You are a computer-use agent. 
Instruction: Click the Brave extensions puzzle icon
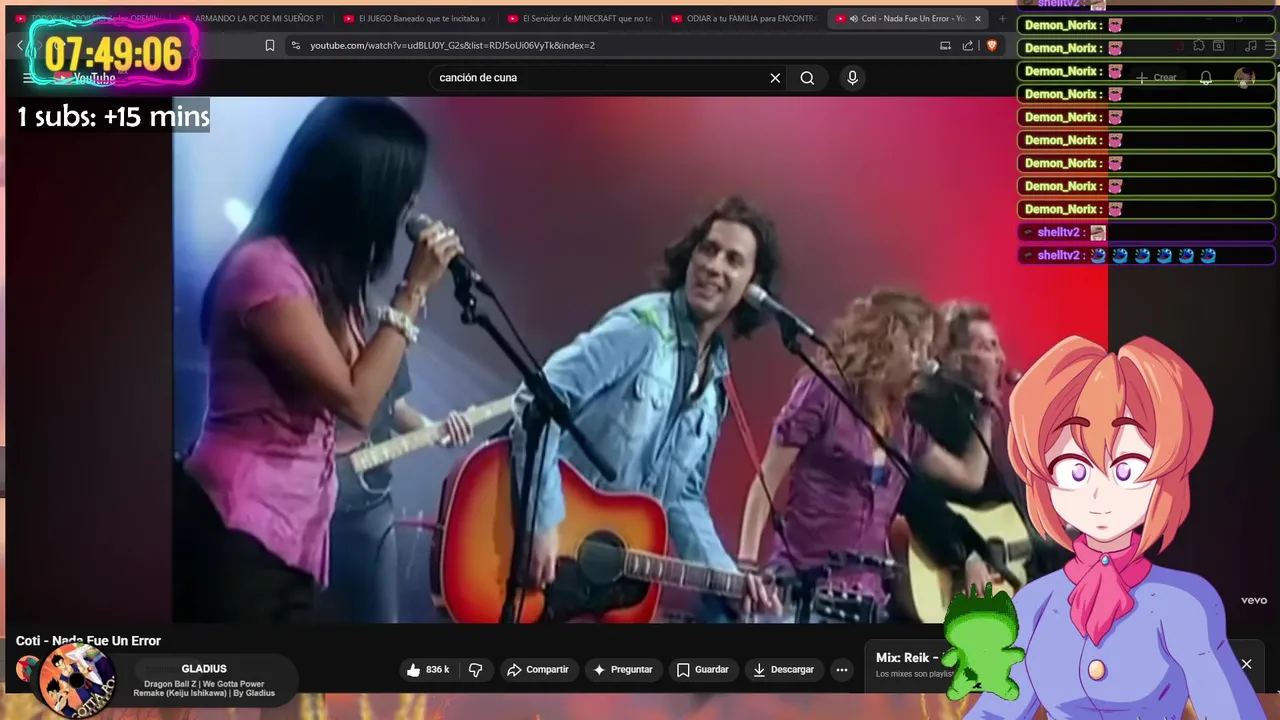(1198, 45)
